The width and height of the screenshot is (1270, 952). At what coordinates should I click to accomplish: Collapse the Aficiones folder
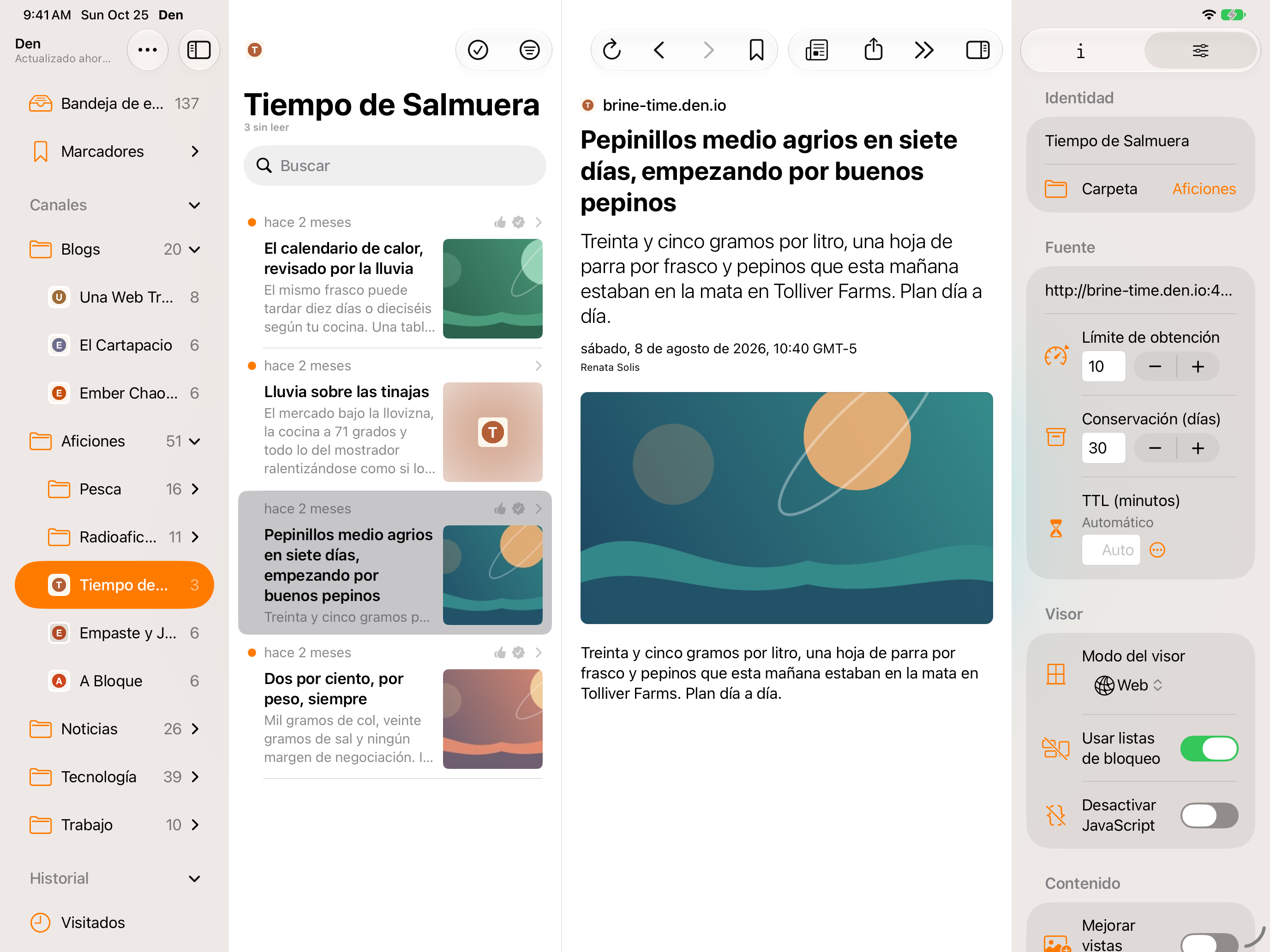click(195, 440)
